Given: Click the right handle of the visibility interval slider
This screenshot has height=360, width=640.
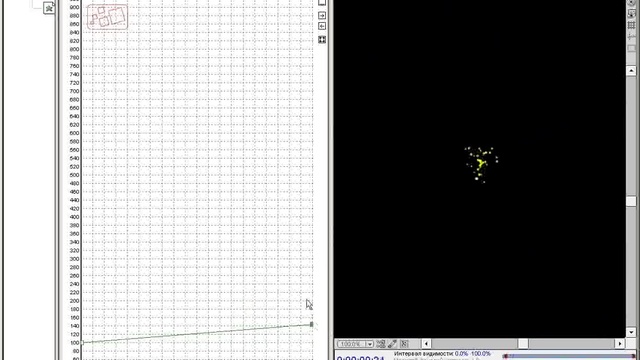Looking at the screenshot, I should point(633,356).
